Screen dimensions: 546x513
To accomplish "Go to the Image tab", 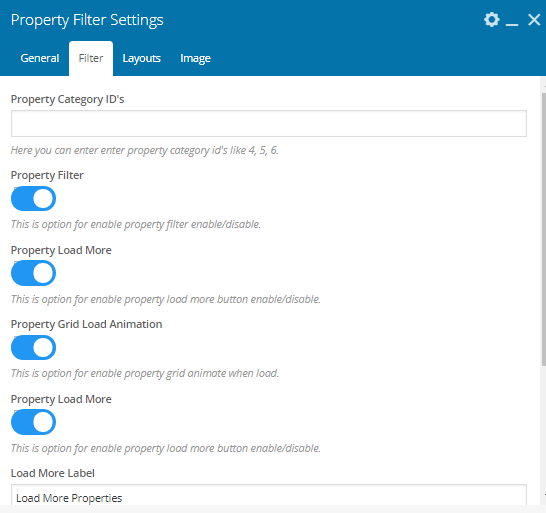I will pyautogui.click(x=195, y=58).
